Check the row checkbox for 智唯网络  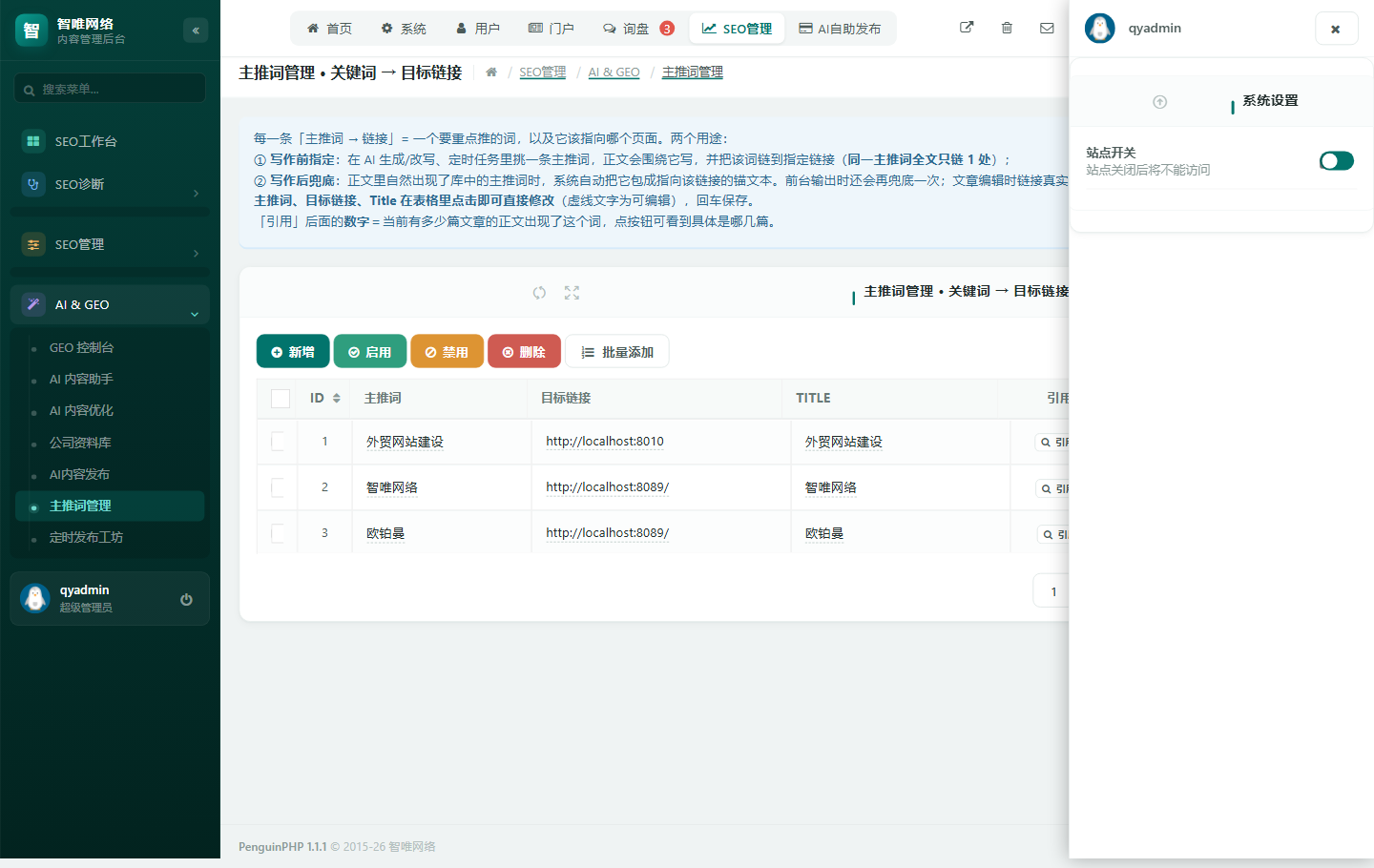[278, 487]
